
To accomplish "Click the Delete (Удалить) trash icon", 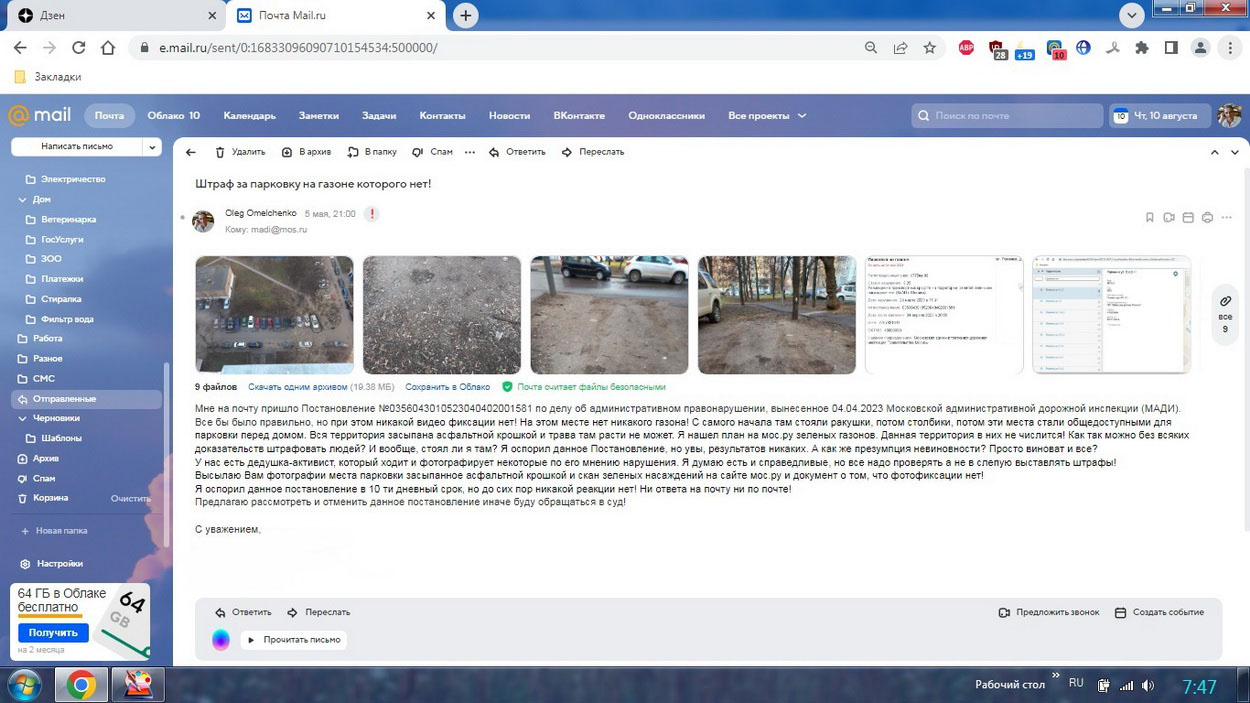I will pos(221,152).
